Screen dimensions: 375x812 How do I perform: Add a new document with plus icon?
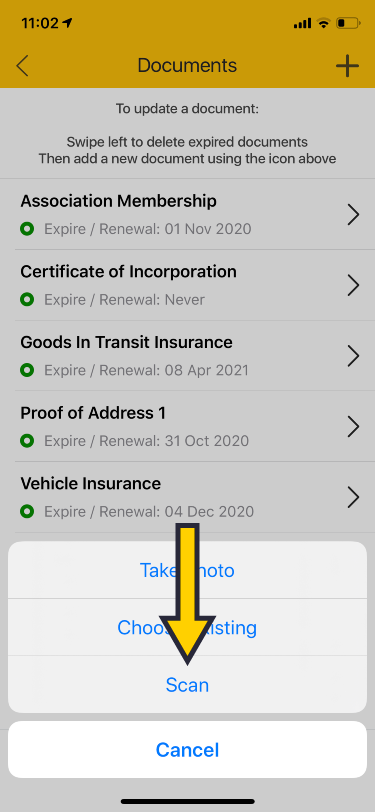tap(347, 66)
